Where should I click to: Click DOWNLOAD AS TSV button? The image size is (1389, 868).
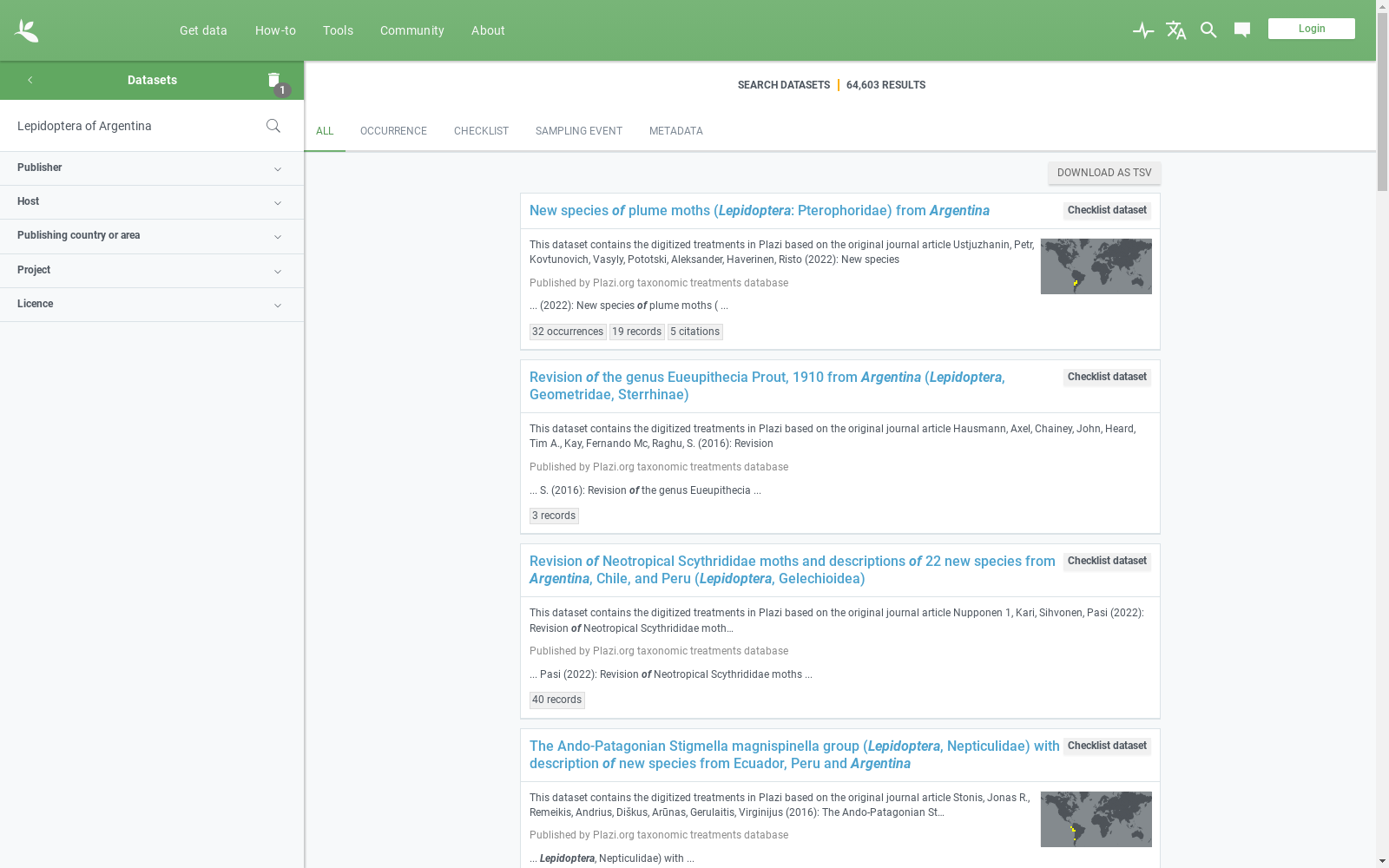coord(1104,173)
